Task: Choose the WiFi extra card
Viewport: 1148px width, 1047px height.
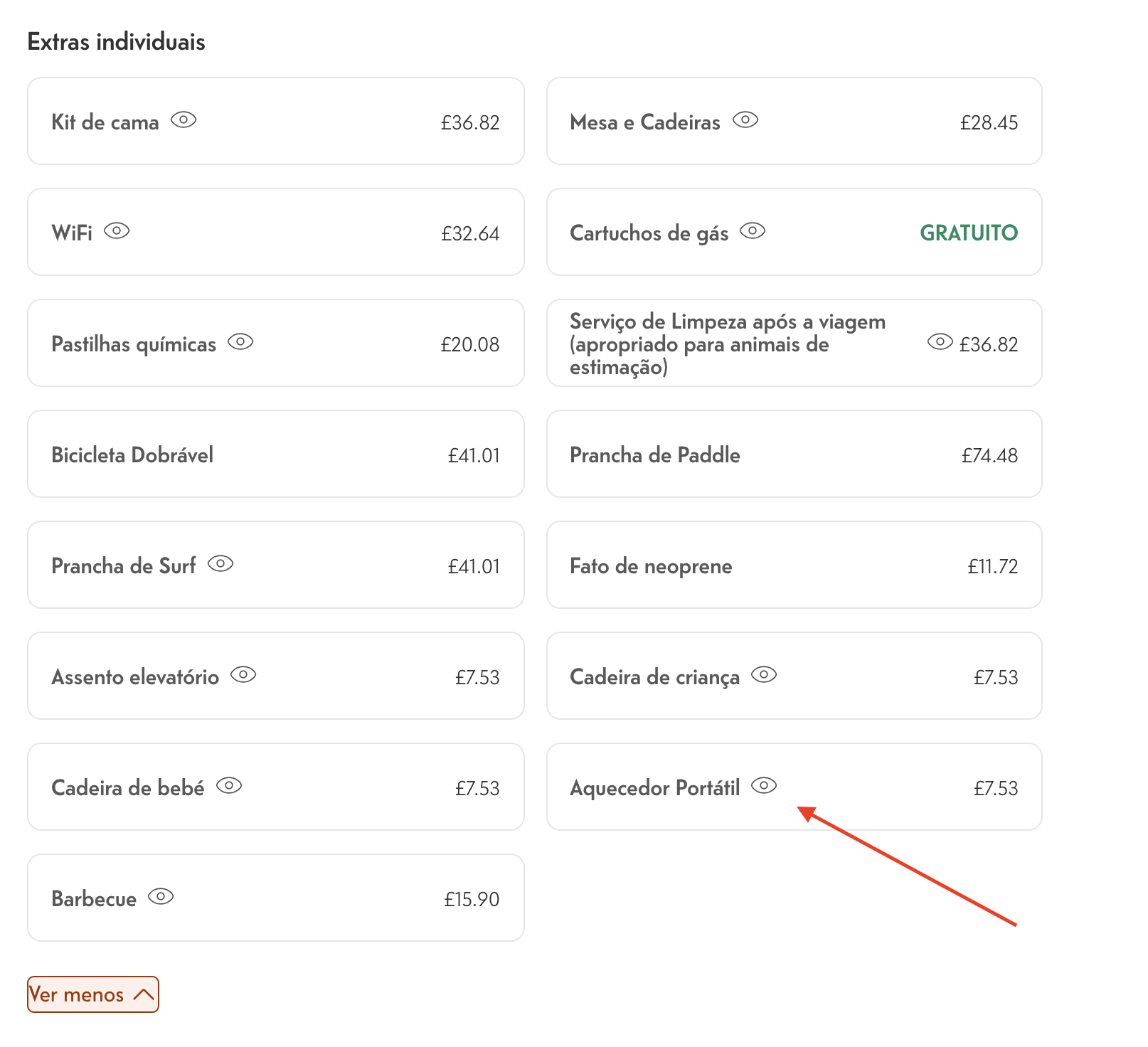Action: 276,232
